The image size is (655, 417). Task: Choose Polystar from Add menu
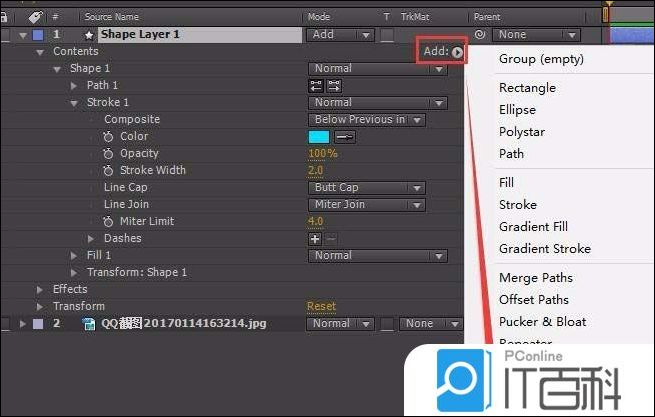click(x=522, y=132)
